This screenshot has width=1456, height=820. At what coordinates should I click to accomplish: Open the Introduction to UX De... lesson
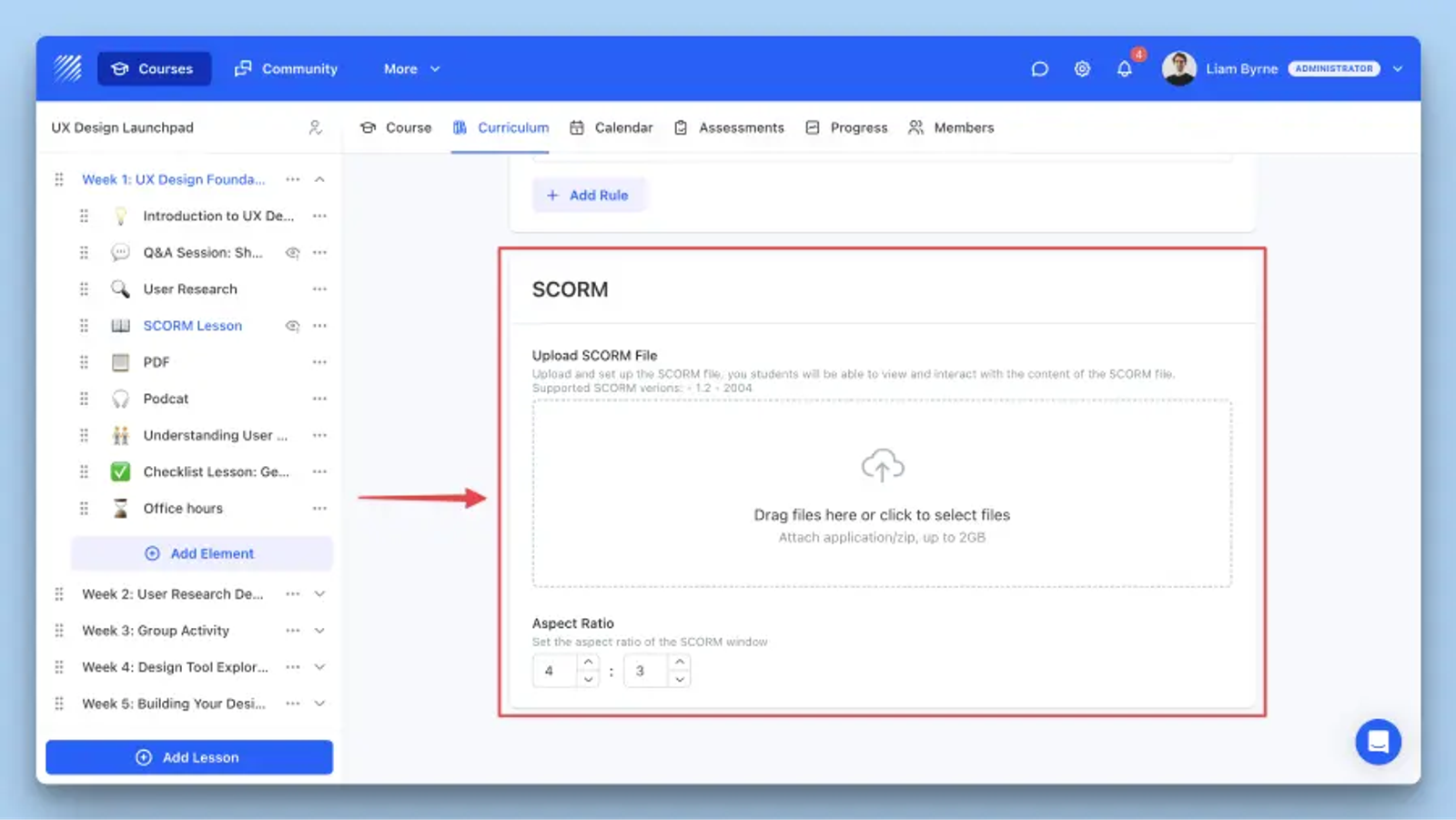(218, 216)
